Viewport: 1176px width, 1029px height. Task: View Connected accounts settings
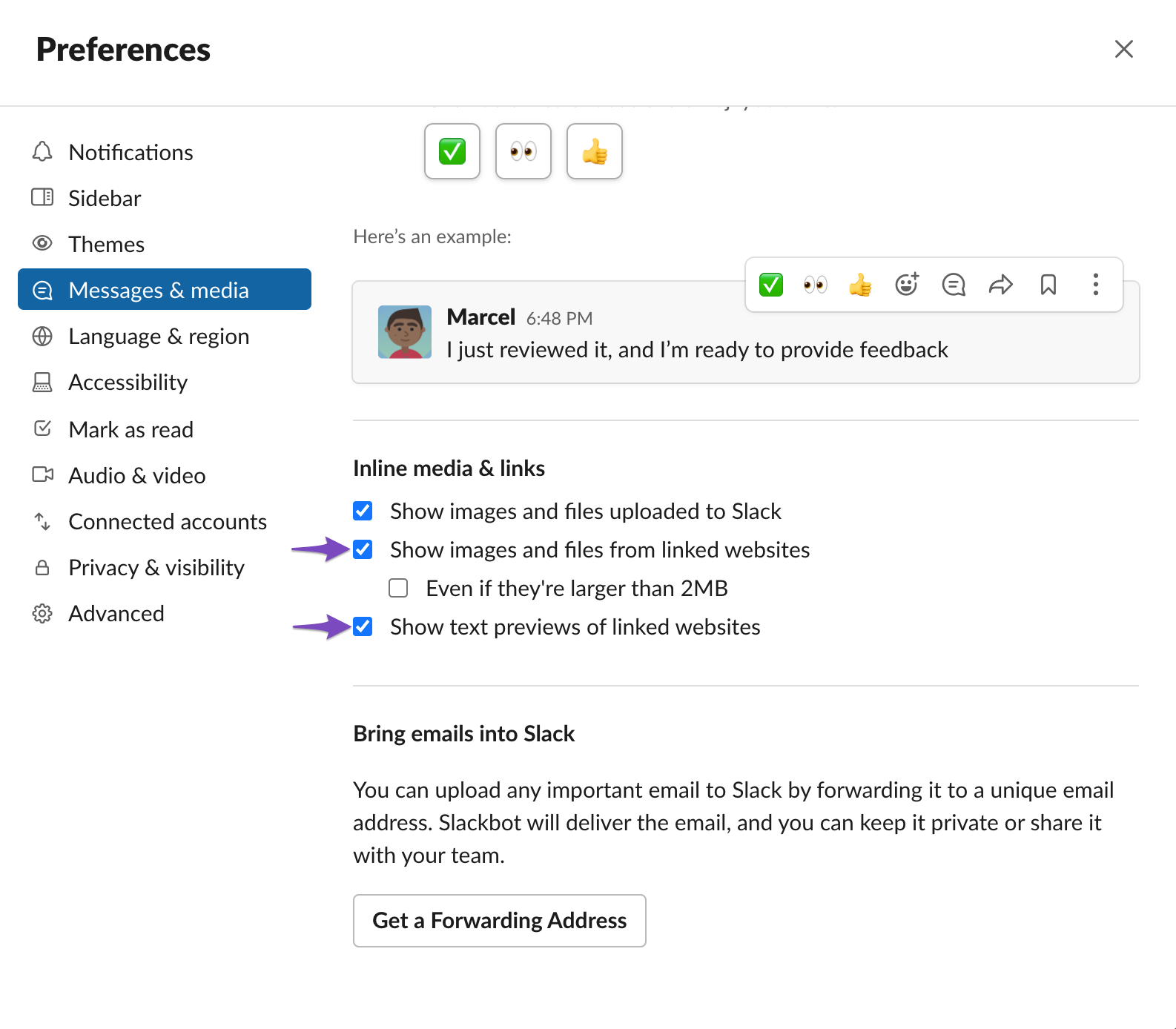(165, 521)
